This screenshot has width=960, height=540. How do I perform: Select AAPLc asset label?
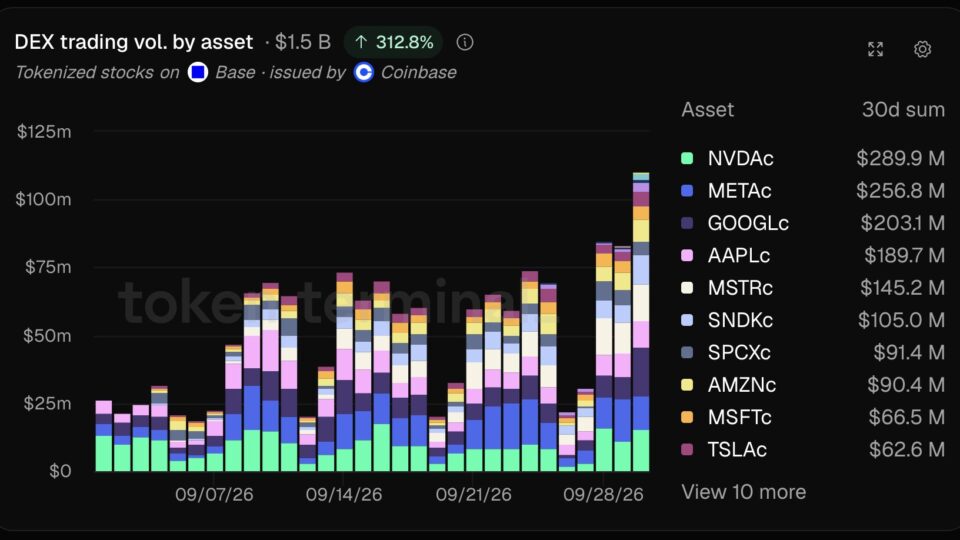point(738,255)
